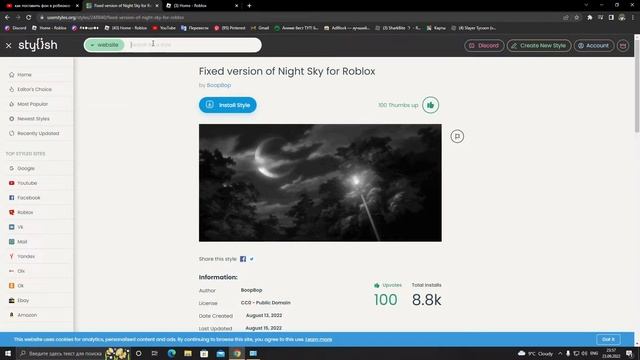Share this style on Twitter
This screenshot has width=640, height=360.
point(251,259)
